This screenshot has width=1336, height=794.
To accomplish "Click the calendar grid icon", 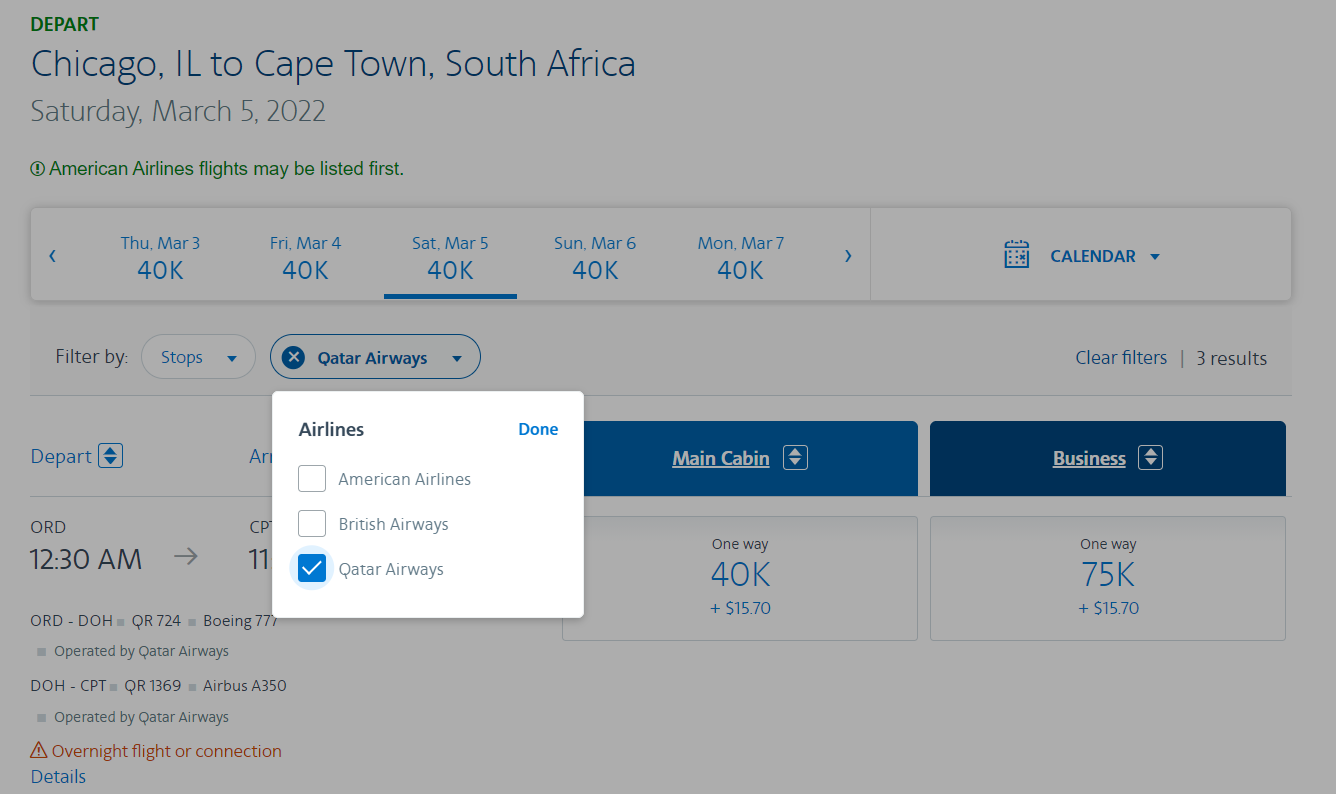I will coord(1016,255).
